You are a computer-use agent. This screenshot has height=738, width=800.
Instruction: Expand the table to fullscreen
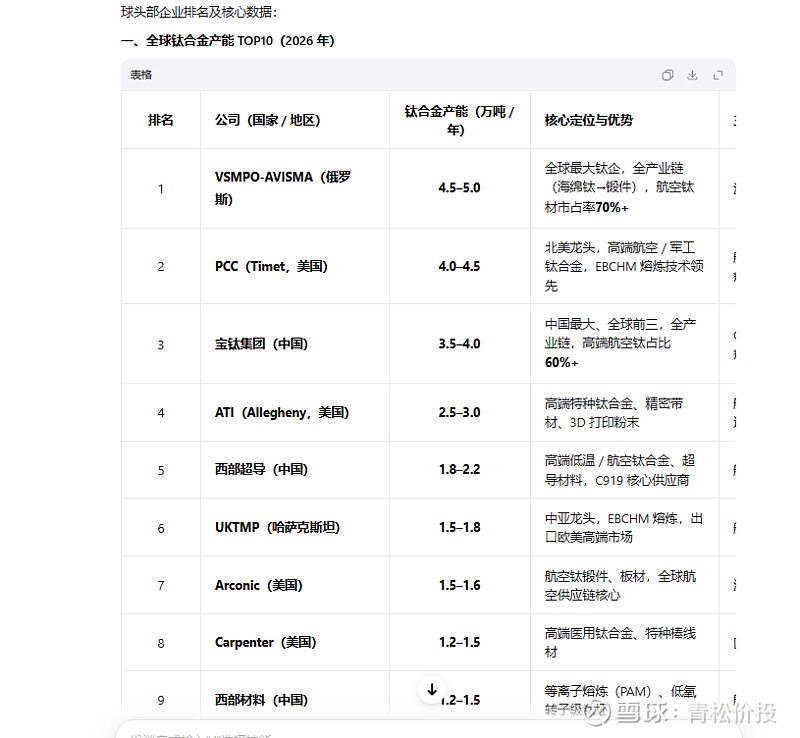coord(718,76)
